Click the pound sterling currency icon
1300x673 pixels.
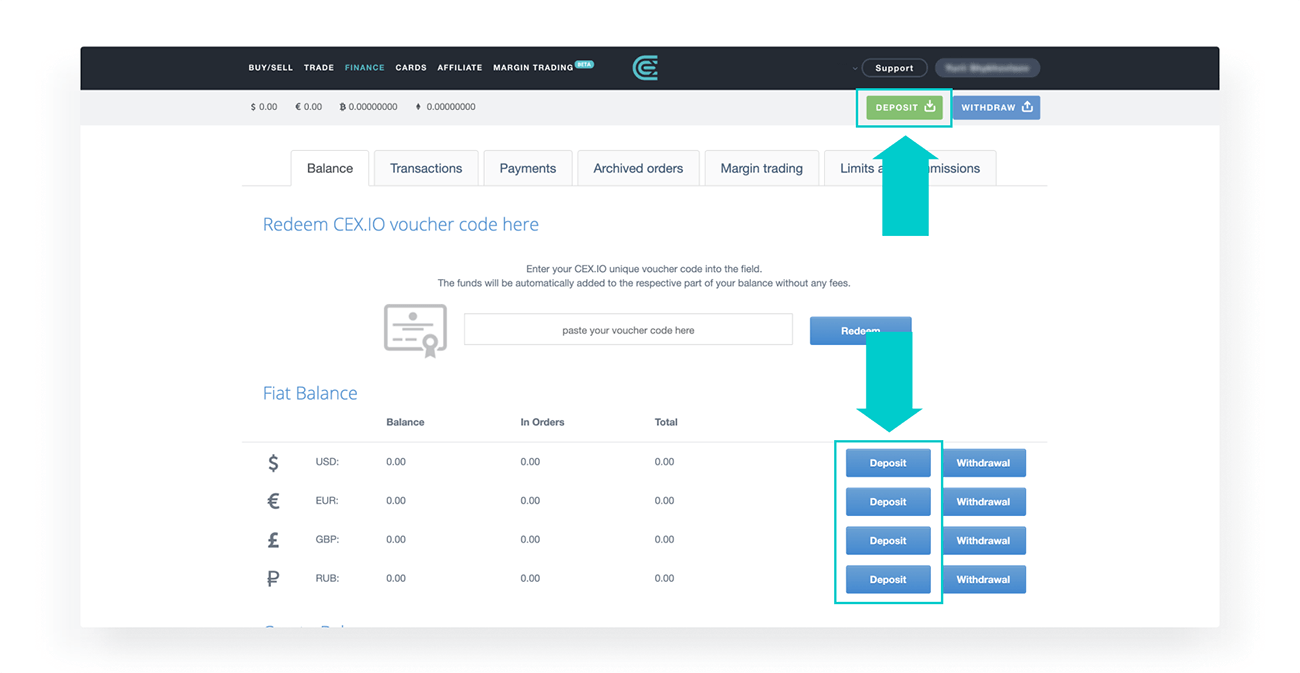273,540
